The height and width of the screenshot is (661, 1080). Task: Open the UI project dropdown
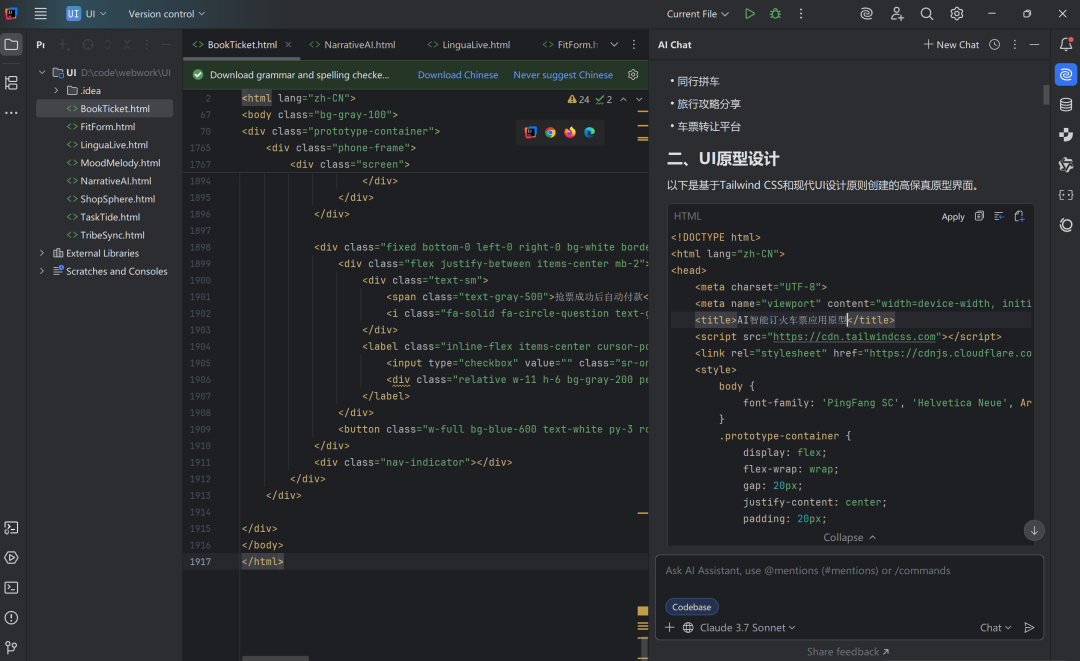pos(87,13)
